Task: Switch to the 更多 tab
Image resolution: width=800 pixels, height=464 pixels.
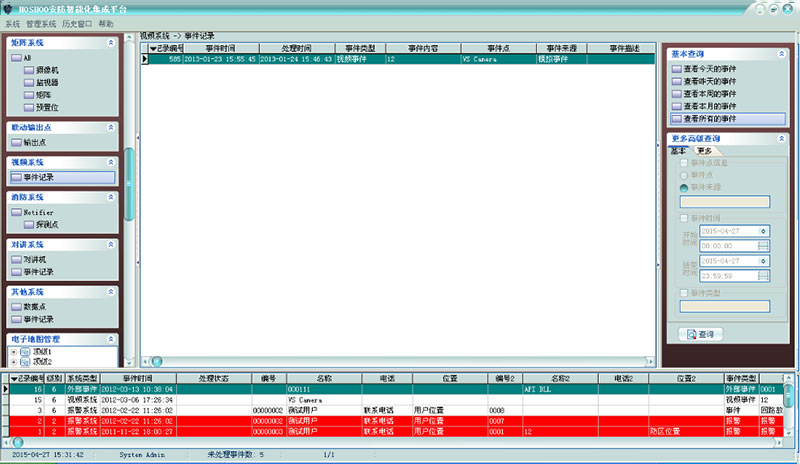Action: point(704,151)
